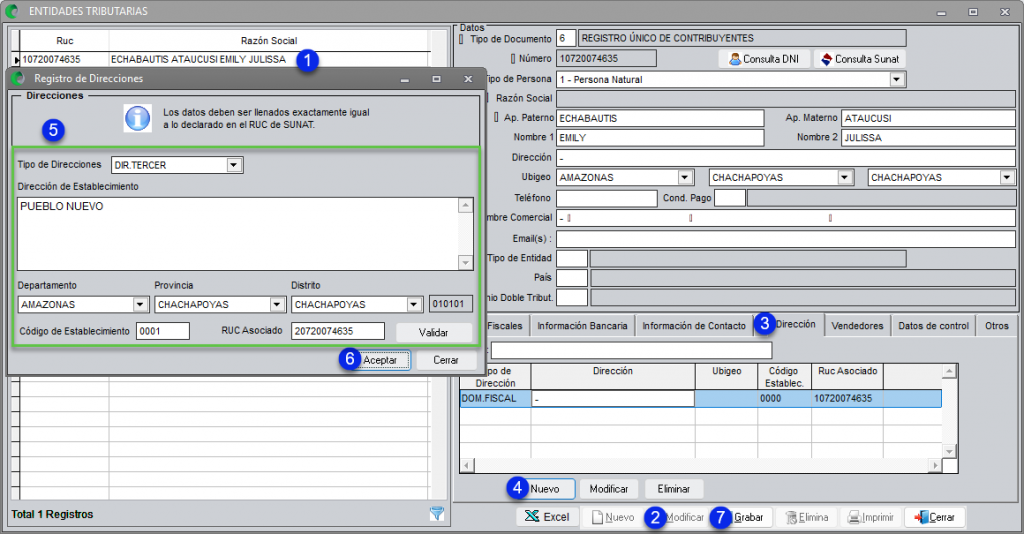Click Cerrar in Registro de Direcciones dialog
This screenshot has width=1024, height=534.
click(446, 360)
